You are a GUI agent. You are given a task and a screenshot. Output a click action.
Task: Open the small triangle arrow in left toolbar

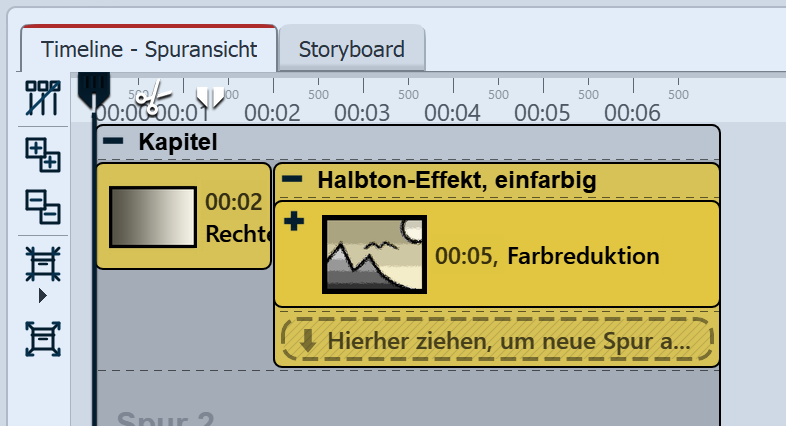click(42, 296)
